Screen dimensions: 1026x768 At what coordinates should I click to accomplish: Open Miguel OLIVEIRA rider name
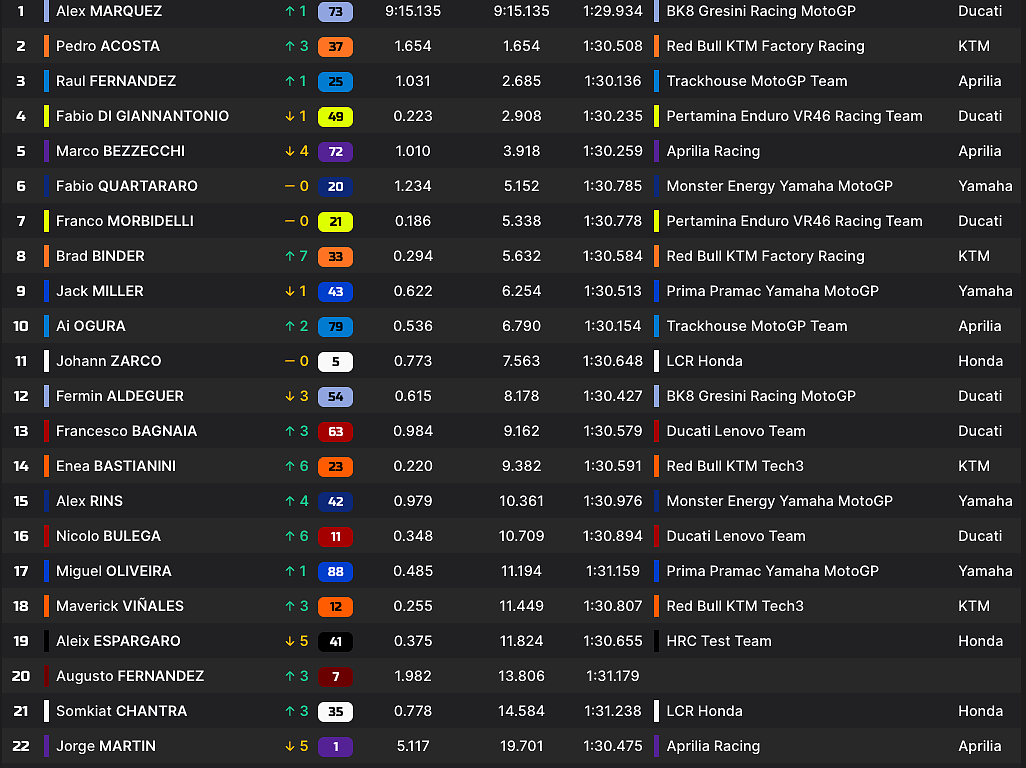pos(114,571)
